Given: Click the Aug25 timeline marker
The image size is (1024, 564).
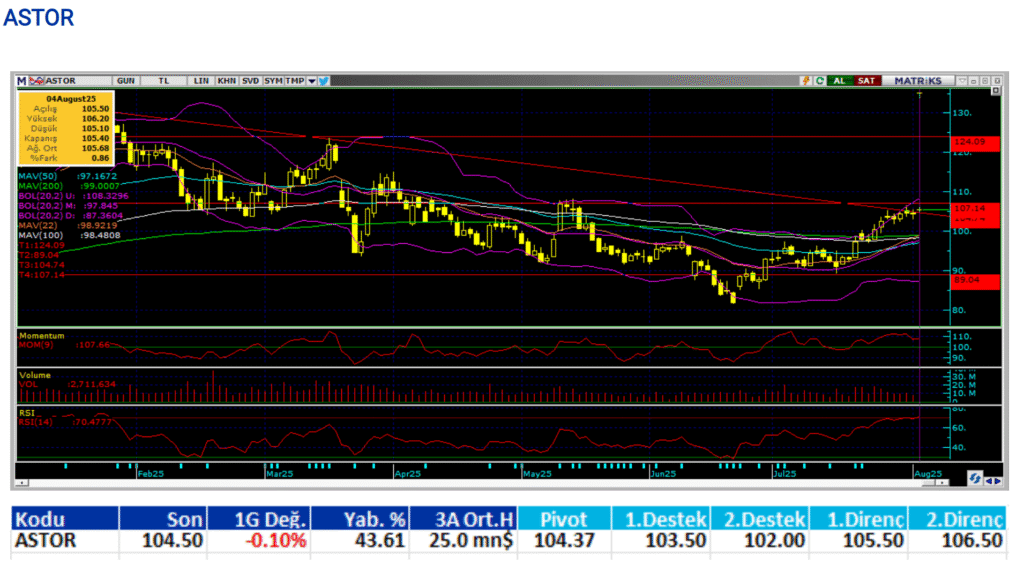Looking at the screenshot, I should pos(928,474).
